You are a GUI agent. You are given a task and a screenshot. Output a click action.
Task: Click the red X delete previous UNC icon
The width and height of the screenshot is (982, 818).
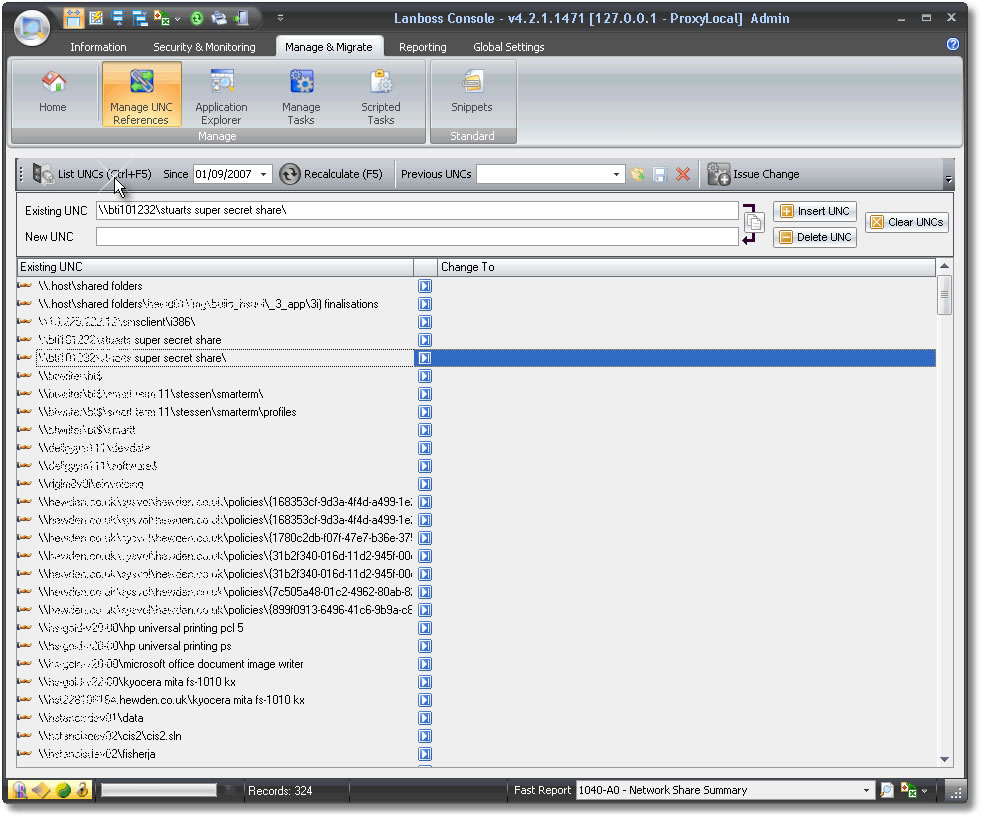683,174
